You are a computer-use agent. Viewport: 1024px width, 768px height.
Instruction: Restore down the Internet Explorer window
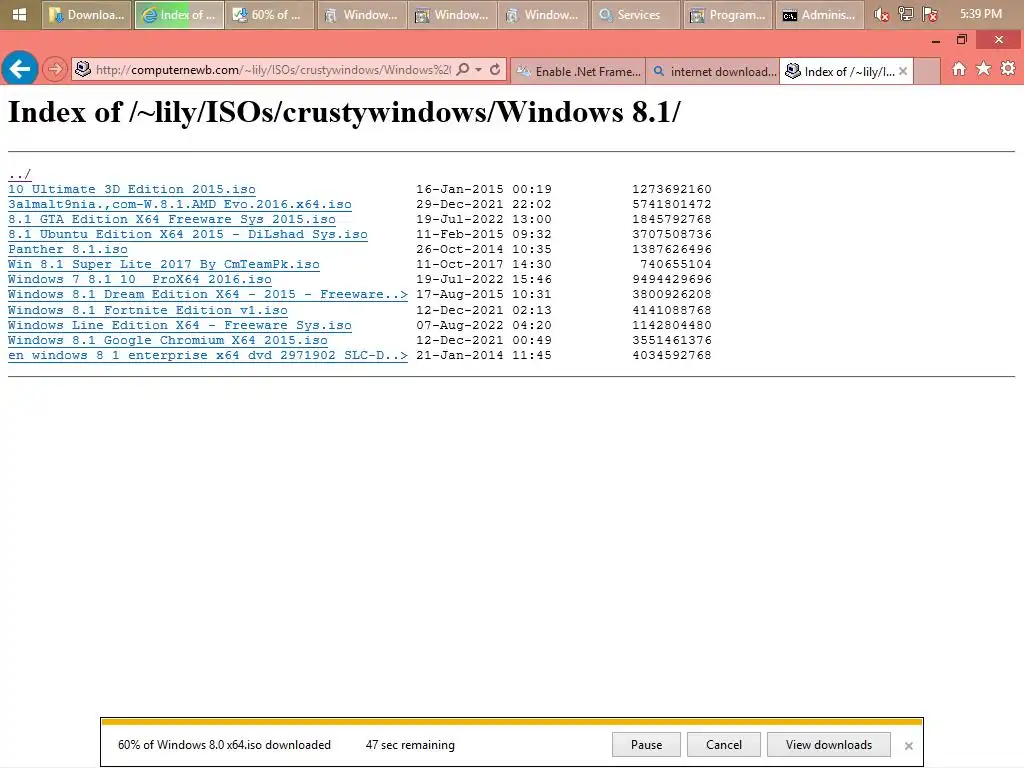961,40
